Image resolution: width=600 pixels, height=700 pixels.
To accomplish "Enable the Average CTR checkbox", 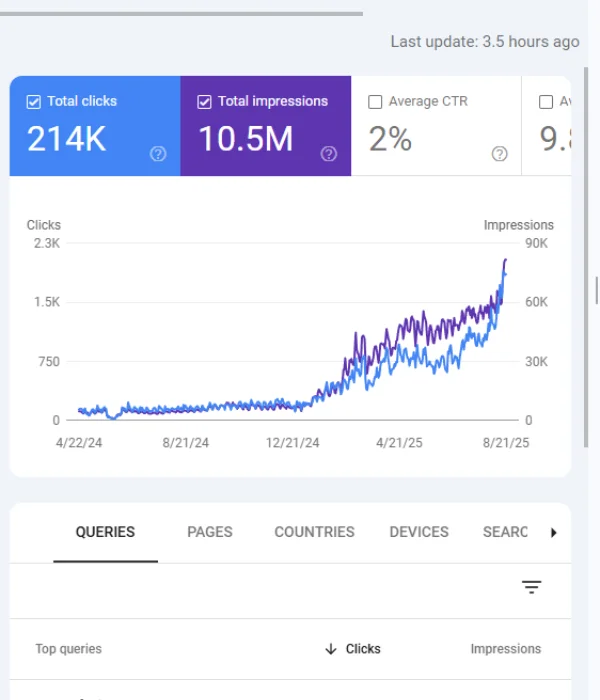I will point(375,101).
